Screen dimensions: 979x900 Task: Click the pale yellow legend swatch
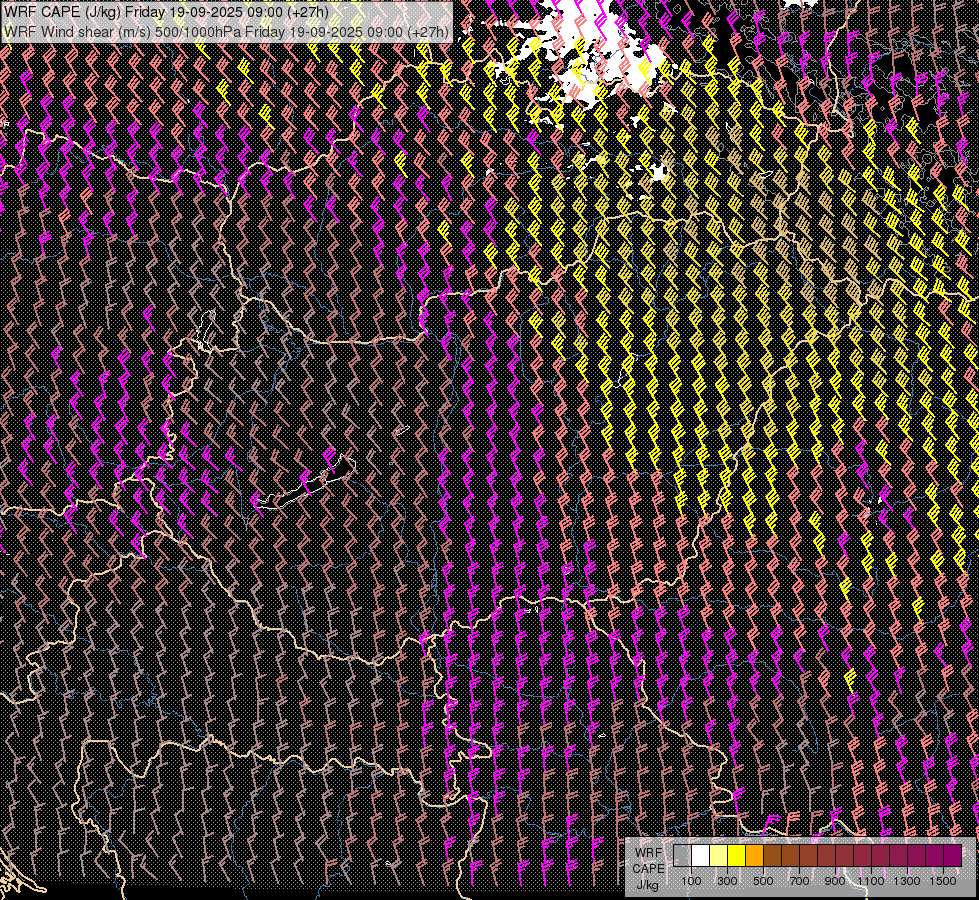[718, 855]
